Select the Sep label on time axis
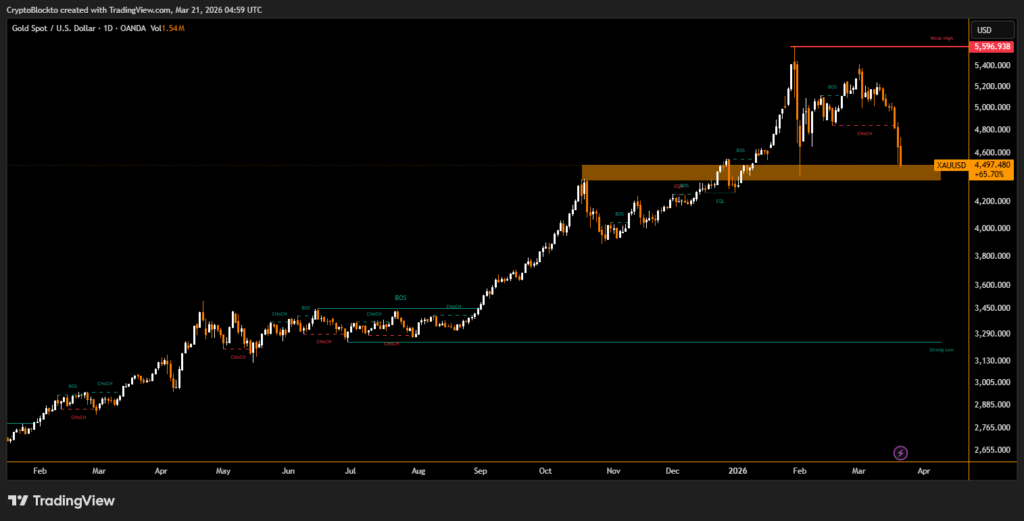1024x521 pixels. click(480, 469)
